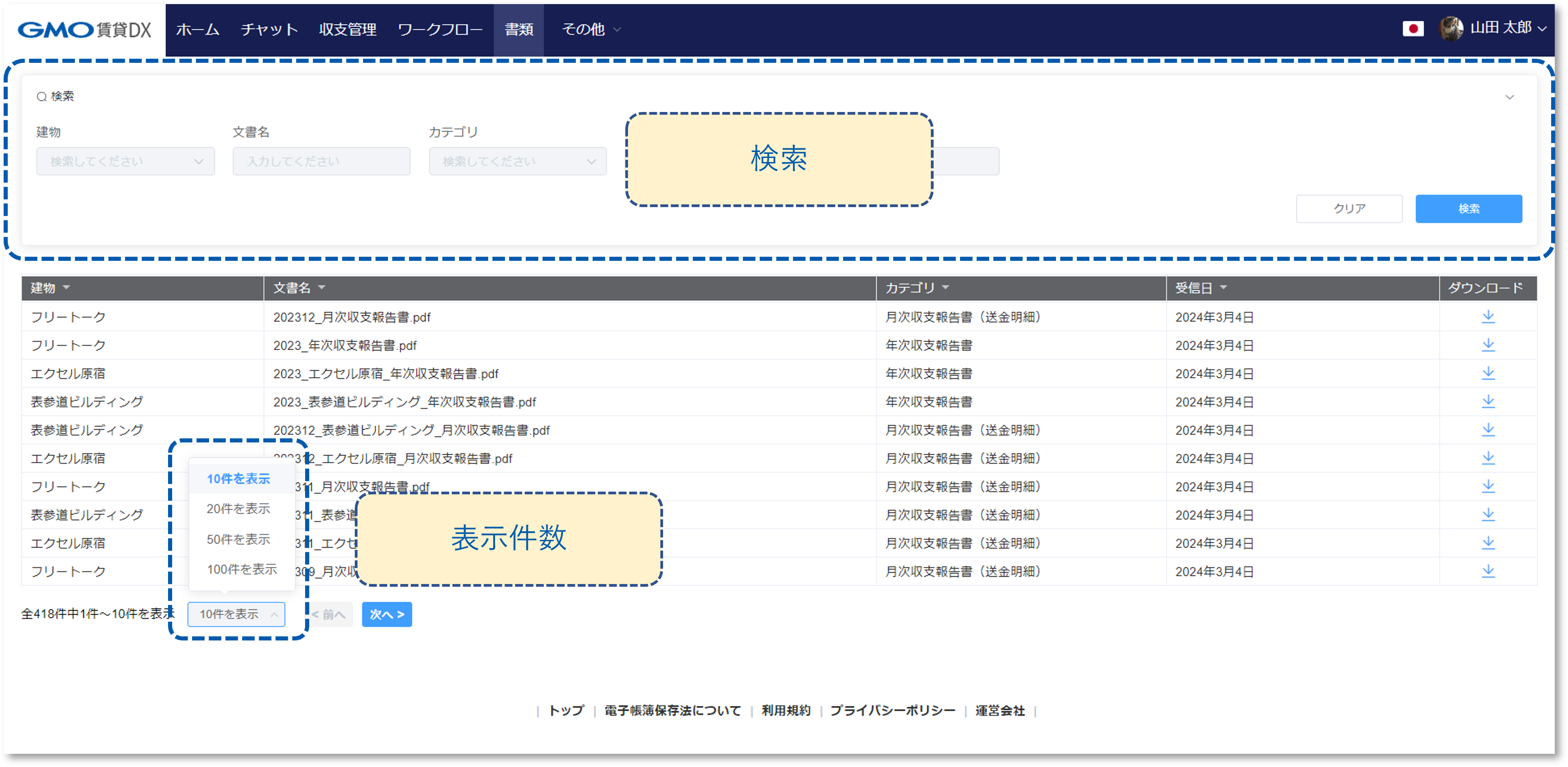Toggle sorting on the 受信日 column
The width and height of the screenshot is (1568, 767).
[x=1225, y=288]
